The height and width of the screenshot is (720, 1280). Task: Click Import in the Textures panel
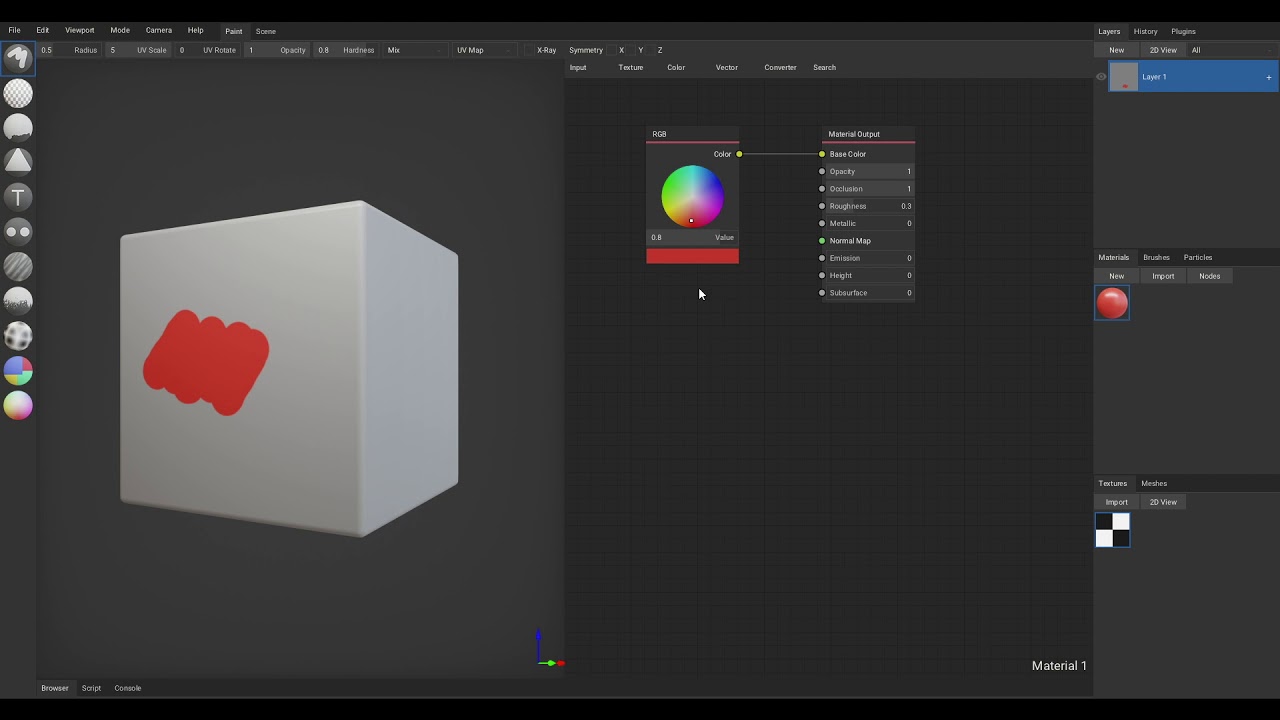[x=1116, y=502]
